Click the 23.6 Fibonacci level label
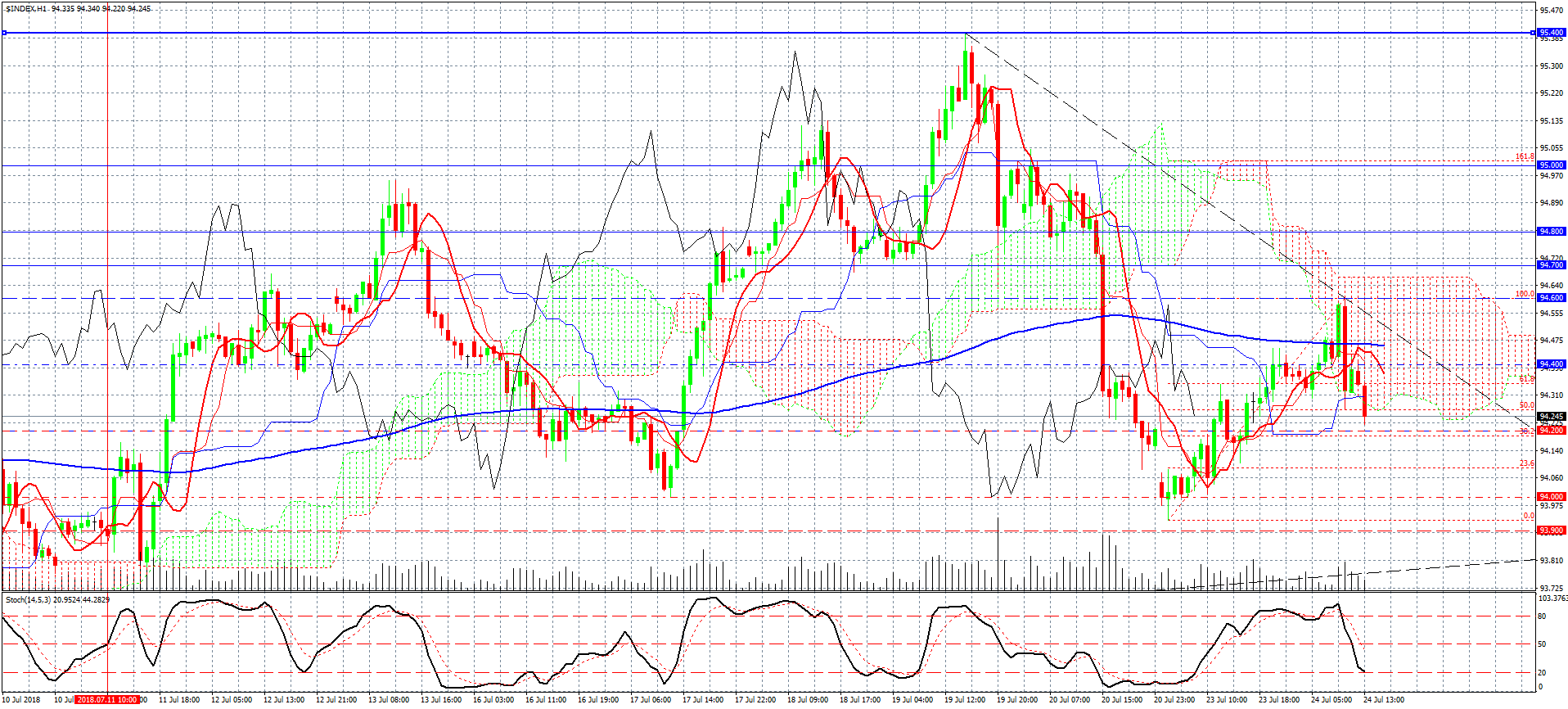This screenshot has width=1568, height=709. pyautogui.click(x=1527, y=463)
